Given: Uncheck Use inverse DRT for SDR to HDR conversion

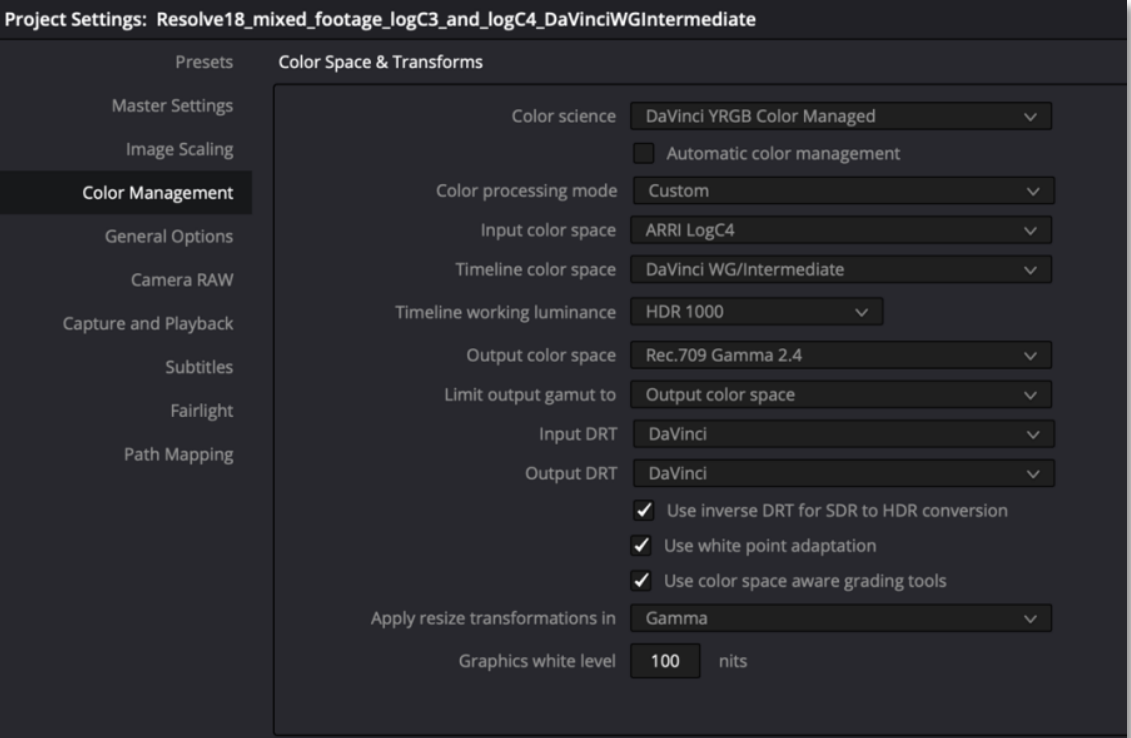Looking at the screenshot, I should [643, 511].
